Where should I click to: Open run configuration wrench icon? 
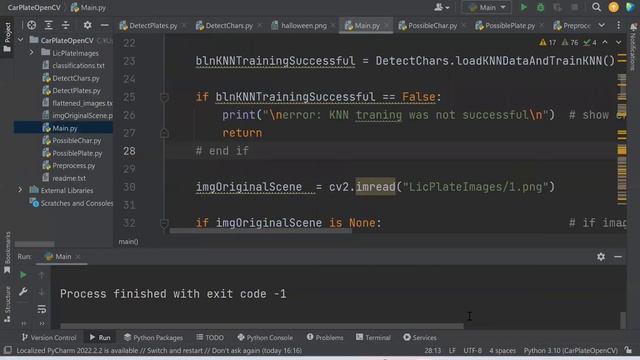pos(23,292)
